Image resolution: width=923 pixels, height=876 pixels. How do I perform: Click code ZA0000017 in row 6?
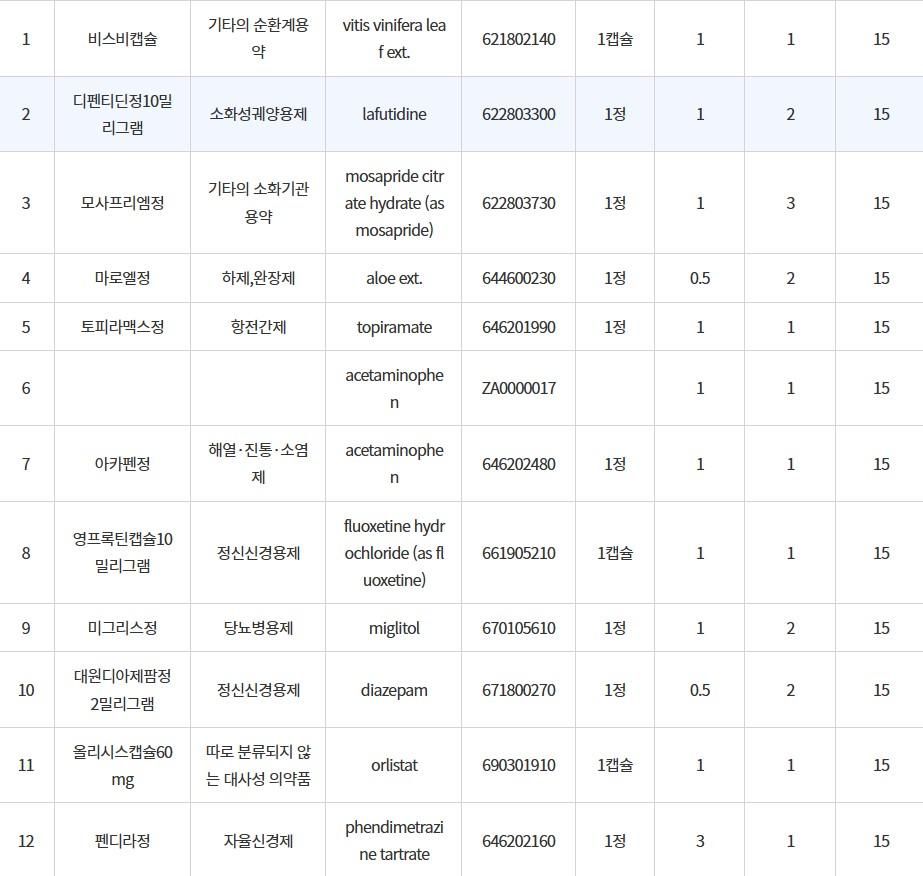click(x=518, y=388)
